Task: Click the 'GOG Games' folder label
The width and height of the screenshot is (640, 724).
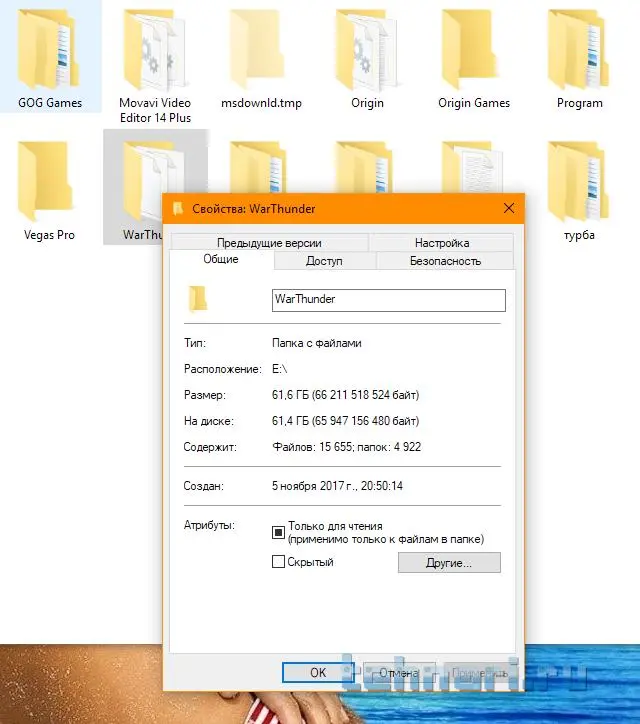Action: 50,103
